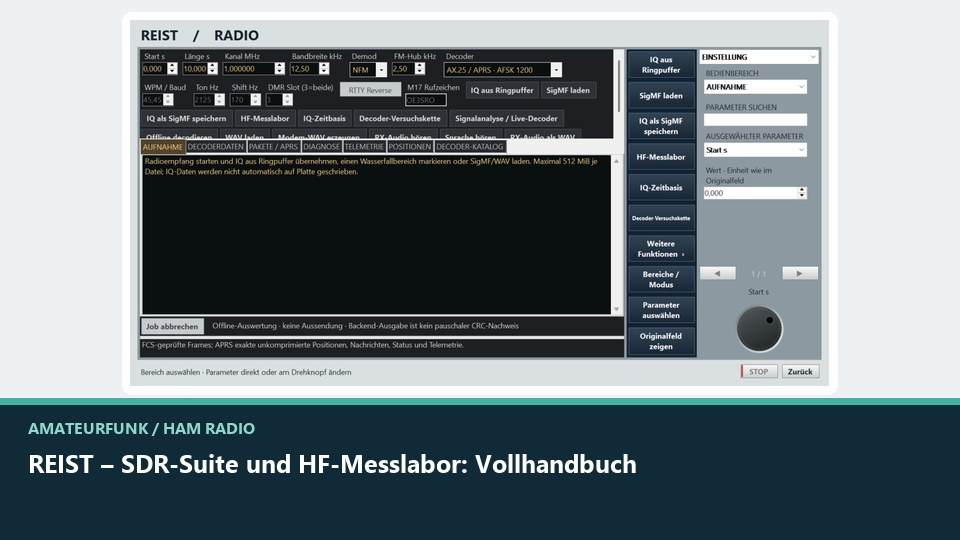Click the FM-Hub kHz stepper arrows
Image resolution: width=960 pixels, height=540 pixels.
point(420,69)
